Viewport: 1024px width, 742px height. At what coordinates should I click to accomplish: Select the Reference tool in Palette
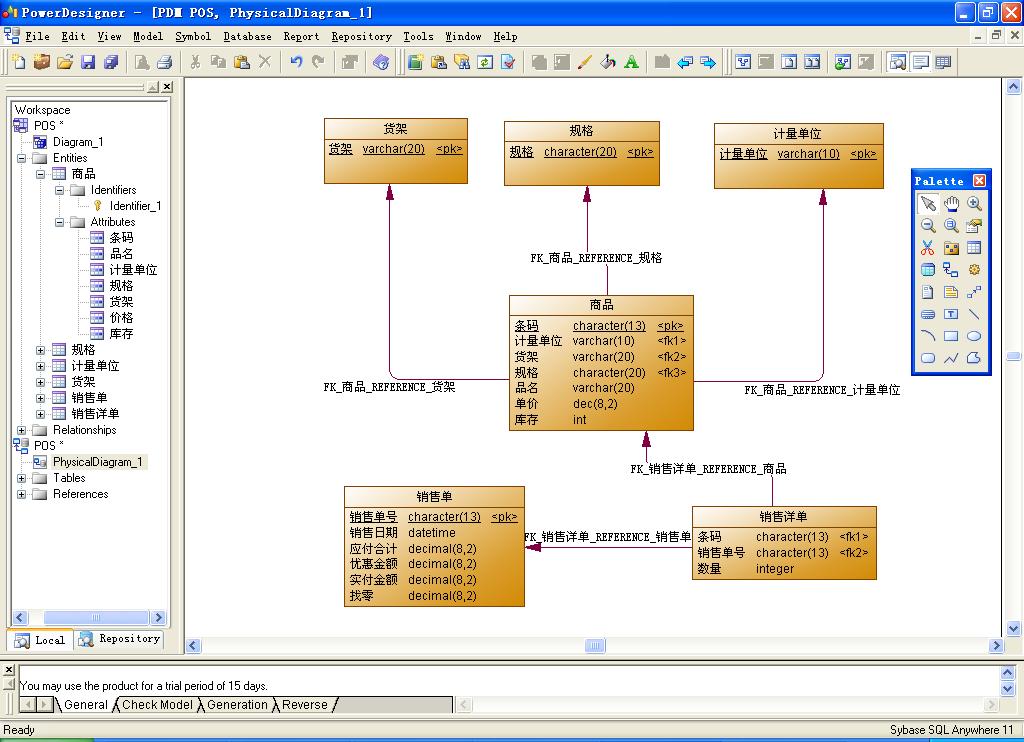coord(952,270)
